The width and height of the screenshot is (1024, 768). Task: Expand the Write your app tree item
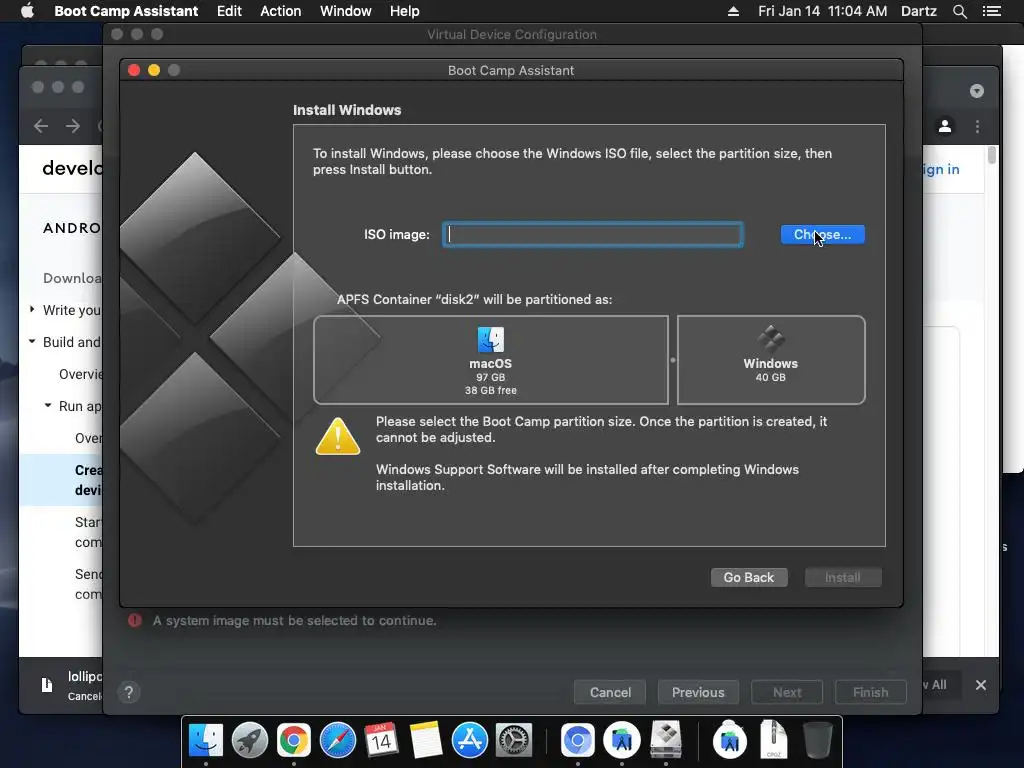(32, 309)
